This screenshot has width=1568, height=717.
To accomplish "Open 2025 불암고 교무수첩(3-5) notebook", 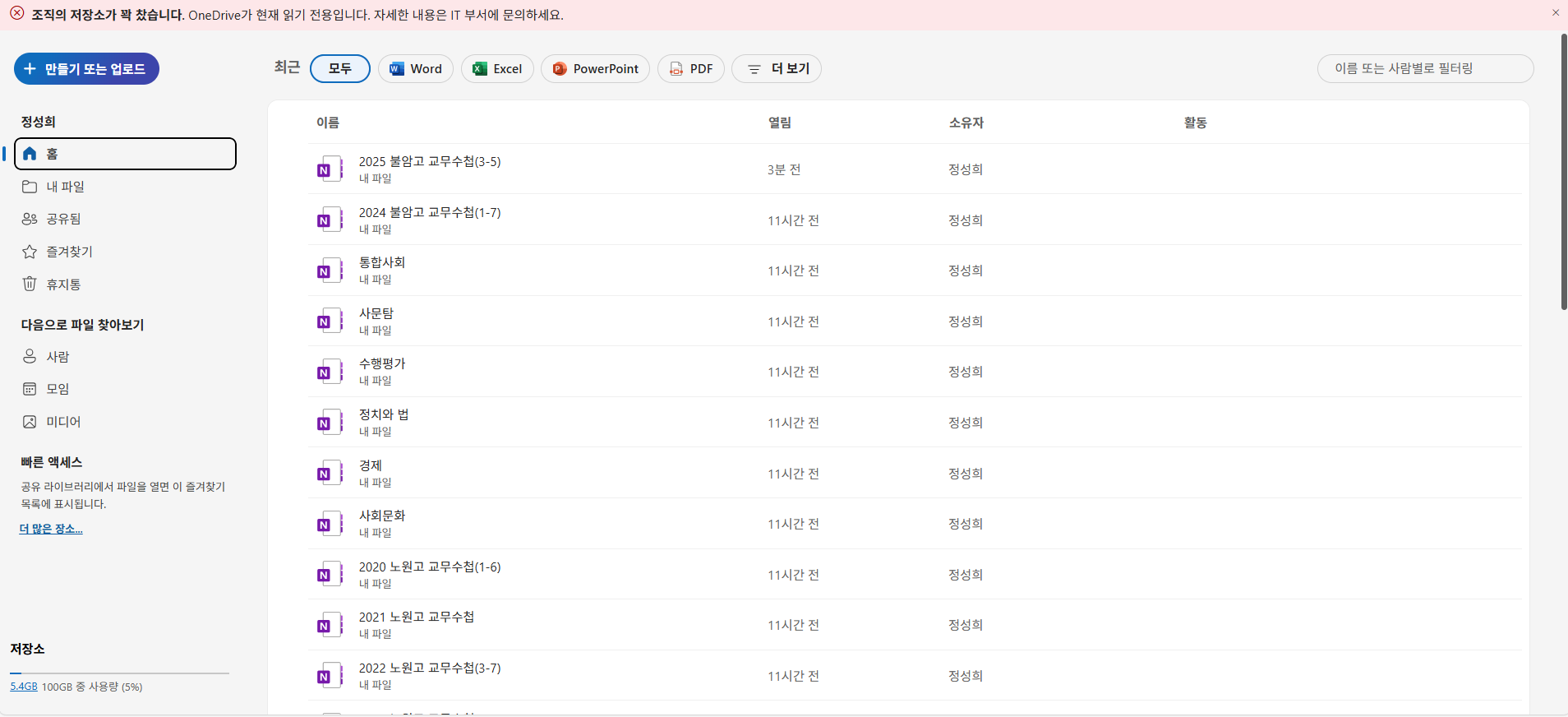I will (x=430, y=161).
